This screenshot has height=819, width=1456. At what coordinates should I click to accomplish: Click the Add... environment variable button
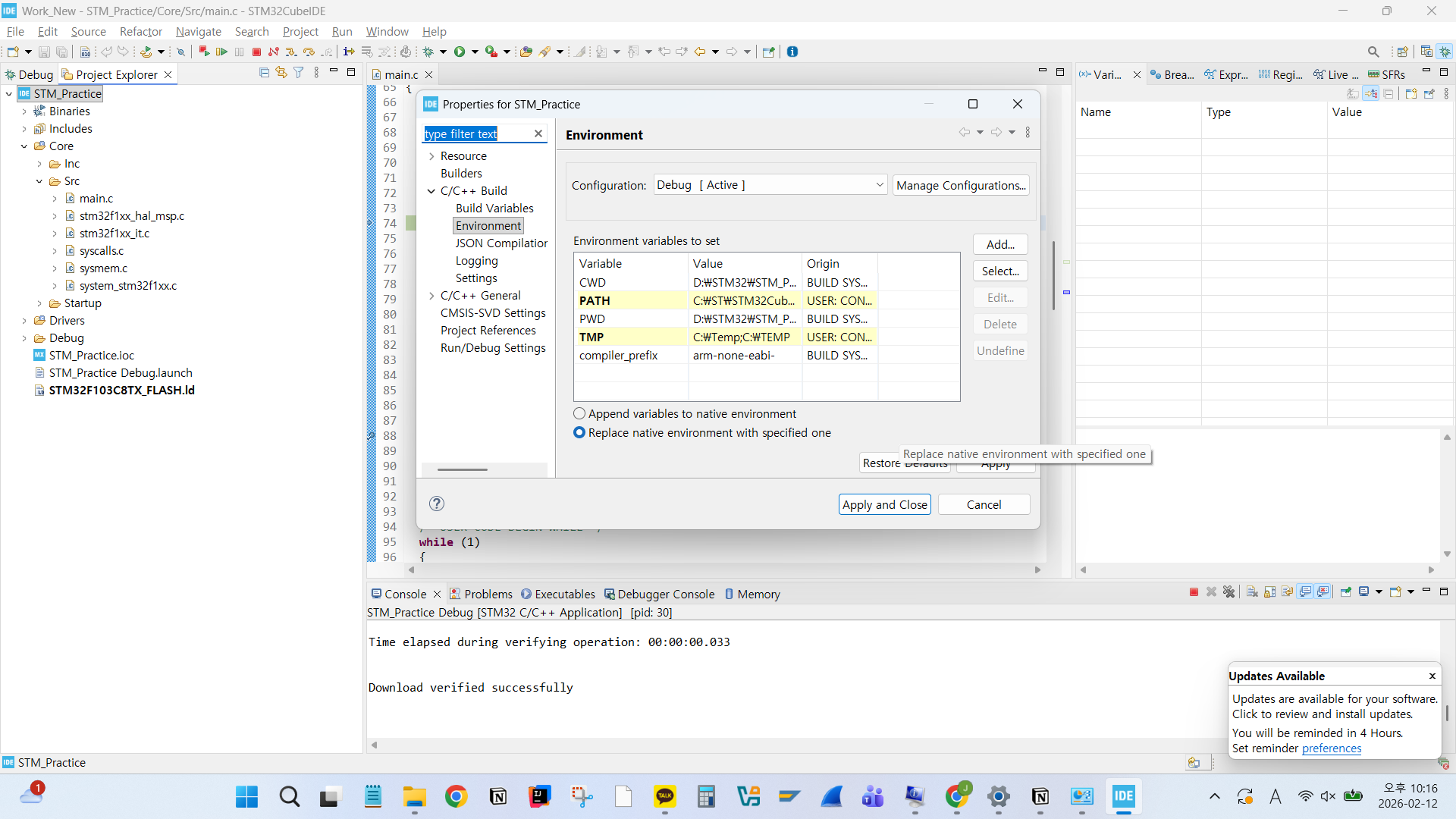(999, 244)
